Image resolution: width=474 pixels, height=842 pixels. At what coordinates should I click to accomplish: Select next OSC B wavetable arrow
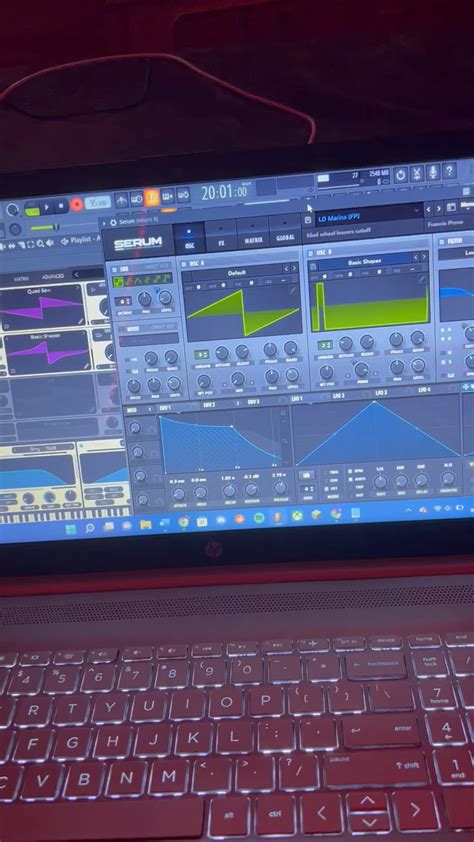click(425, 257)
